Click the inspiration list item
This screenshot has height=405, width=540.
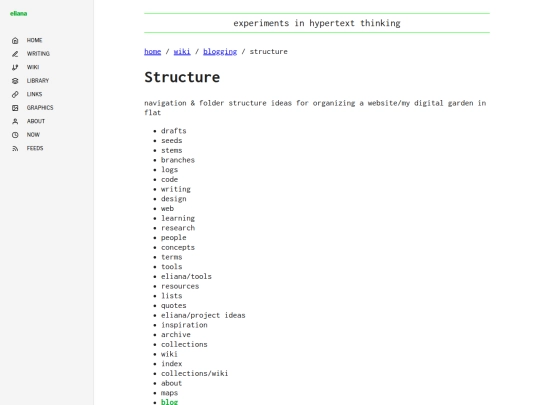click(184, 325)
